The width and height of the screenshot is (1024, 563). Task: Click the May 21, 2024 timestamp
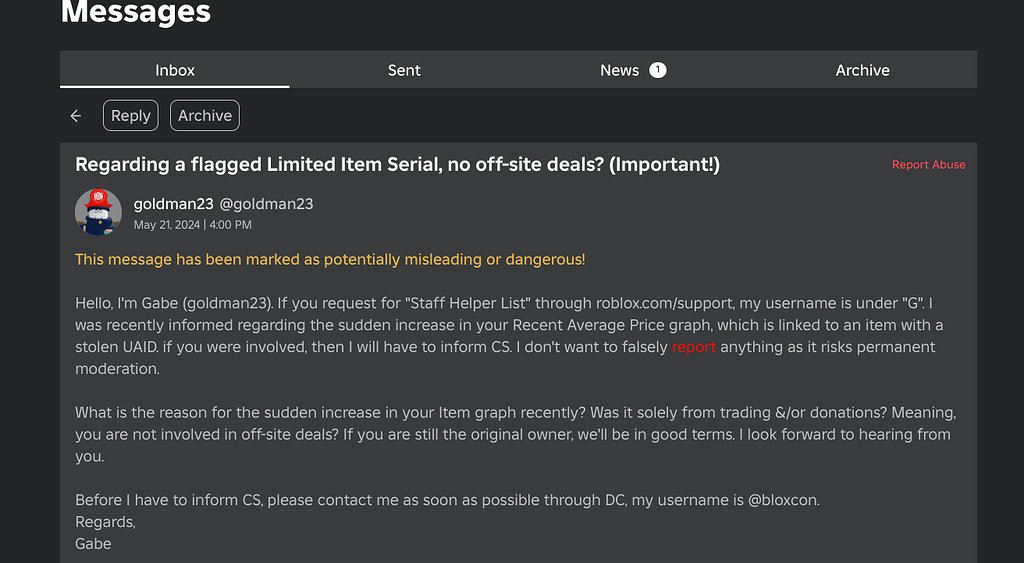pyautogui.click(x=193, y=225)
